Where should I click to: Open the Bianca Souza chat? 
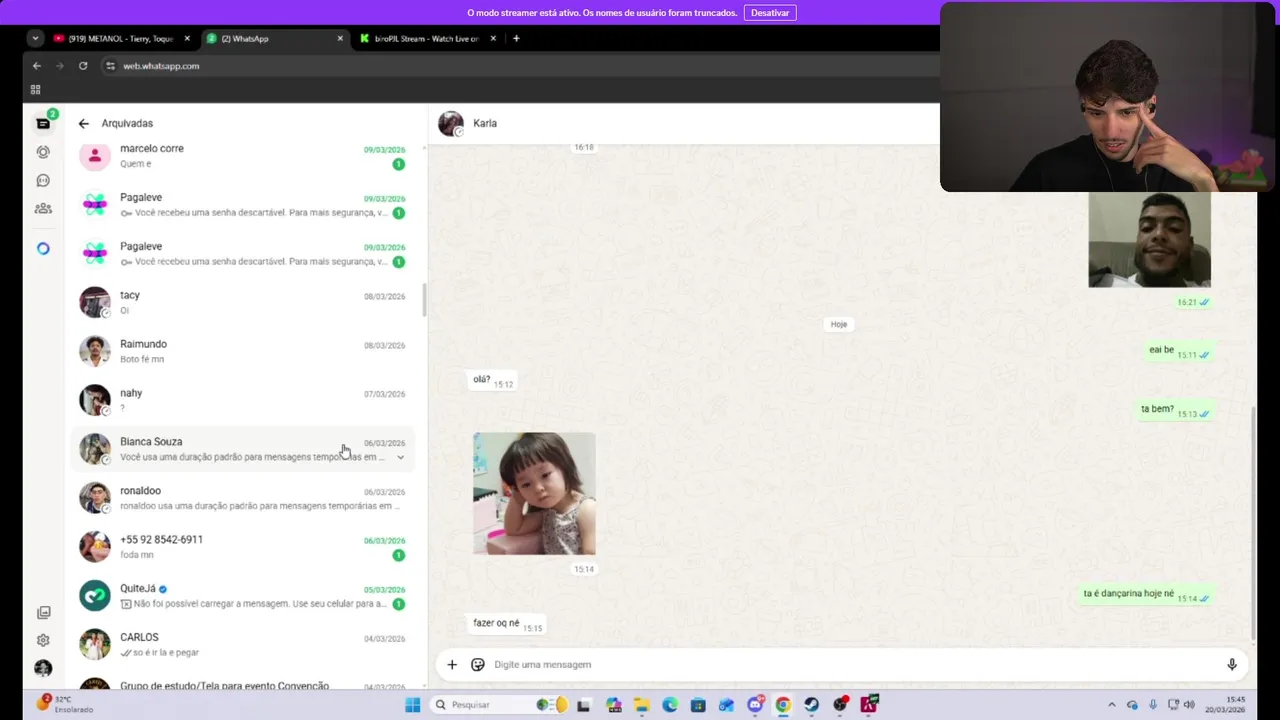(242, 449)
